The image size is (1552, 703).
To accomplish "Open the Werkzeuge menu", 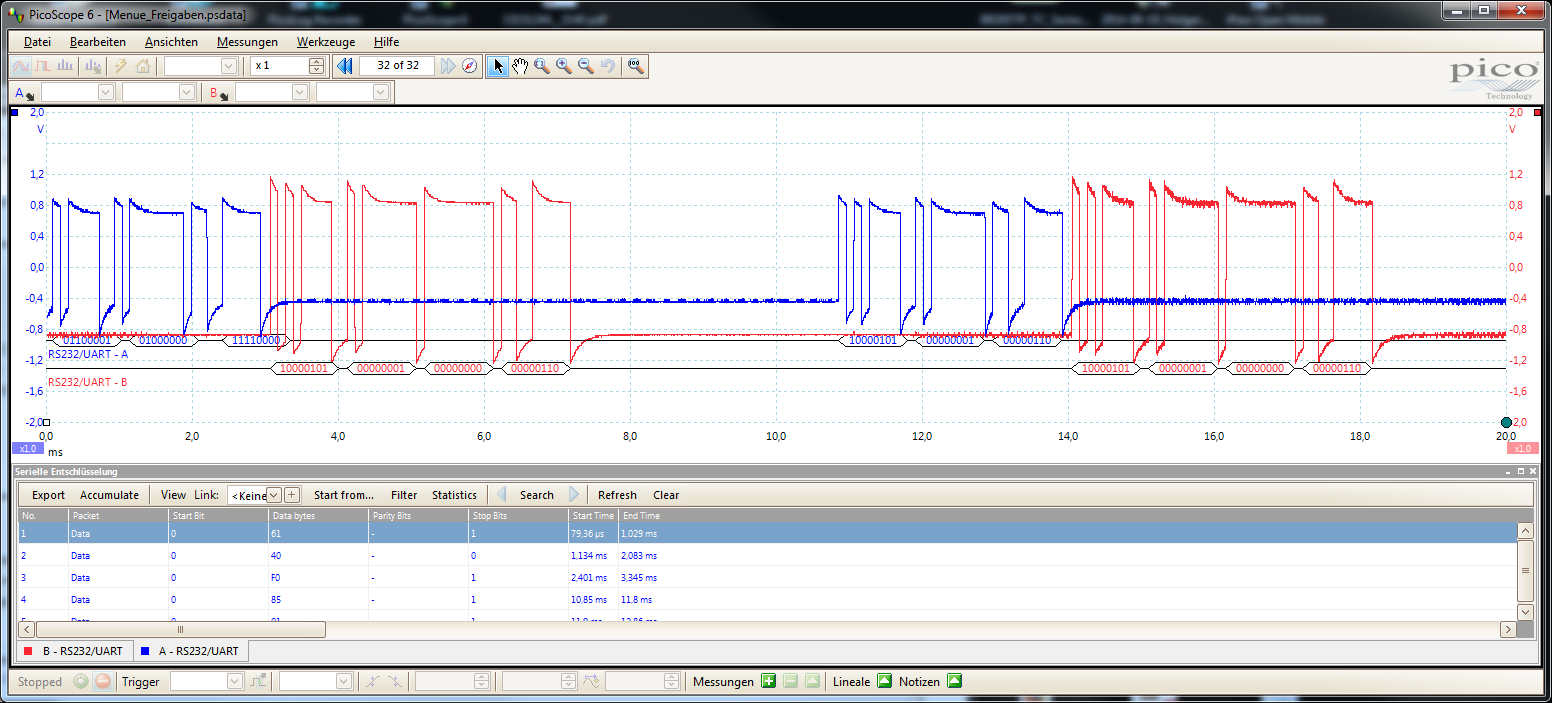I will 326,42.
